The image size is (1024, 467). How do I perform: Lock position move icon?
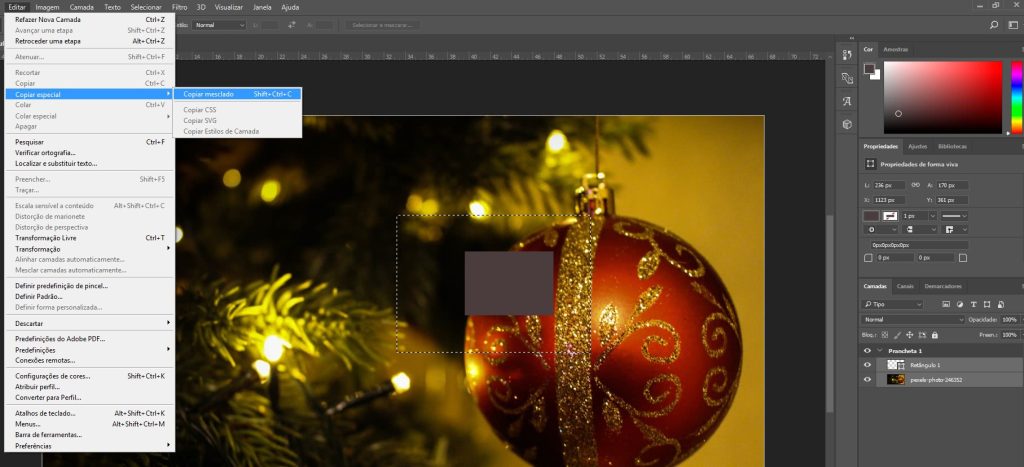click(x=909, y=335)
